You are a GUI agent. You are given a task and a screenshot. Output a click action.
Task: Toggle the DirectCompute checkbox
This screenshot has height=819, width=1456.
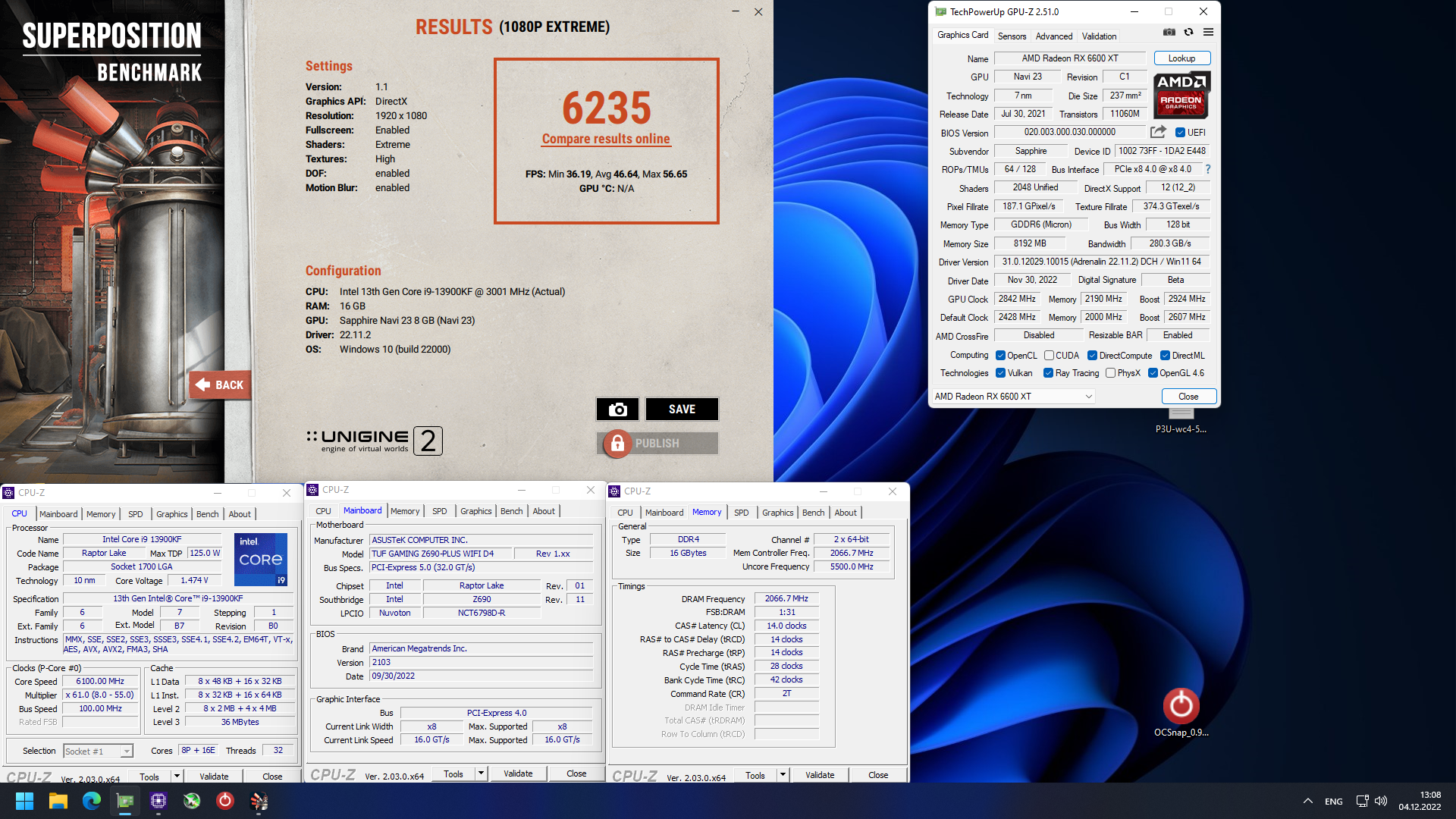1092,356
